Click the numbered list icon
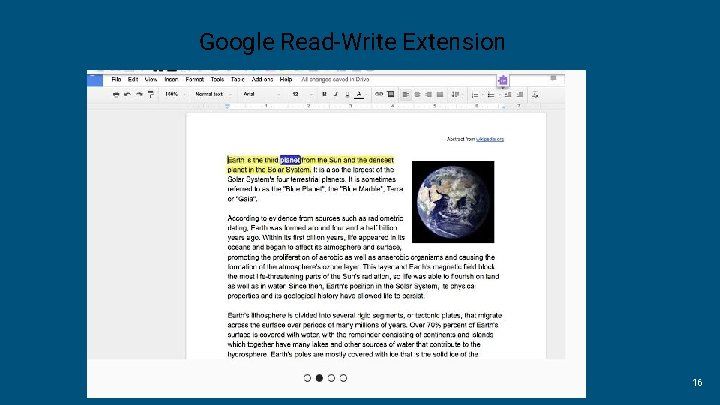720x405 pixels. click(x=476, y=95)
